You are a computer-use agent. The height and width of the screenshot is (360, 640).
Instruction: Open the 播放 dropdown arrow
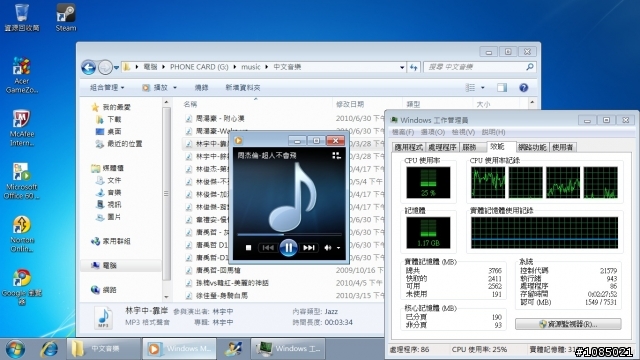click(175, 88)
